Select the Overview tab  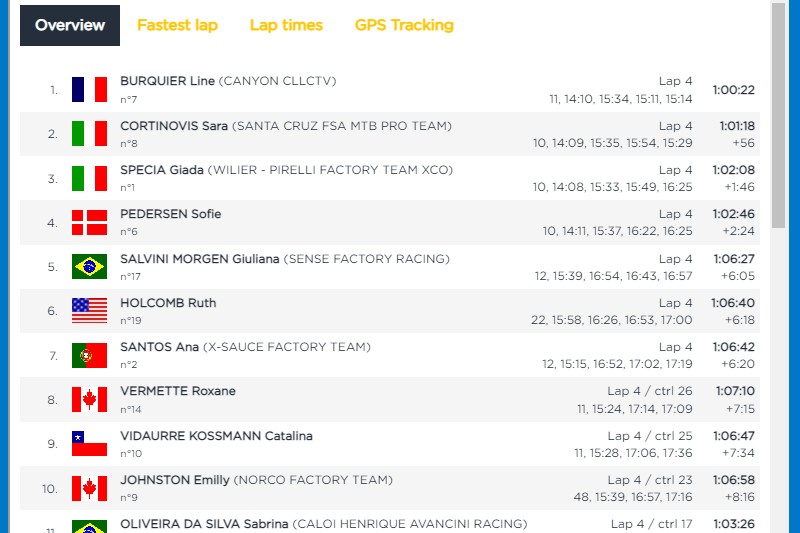tap(70, 26)
